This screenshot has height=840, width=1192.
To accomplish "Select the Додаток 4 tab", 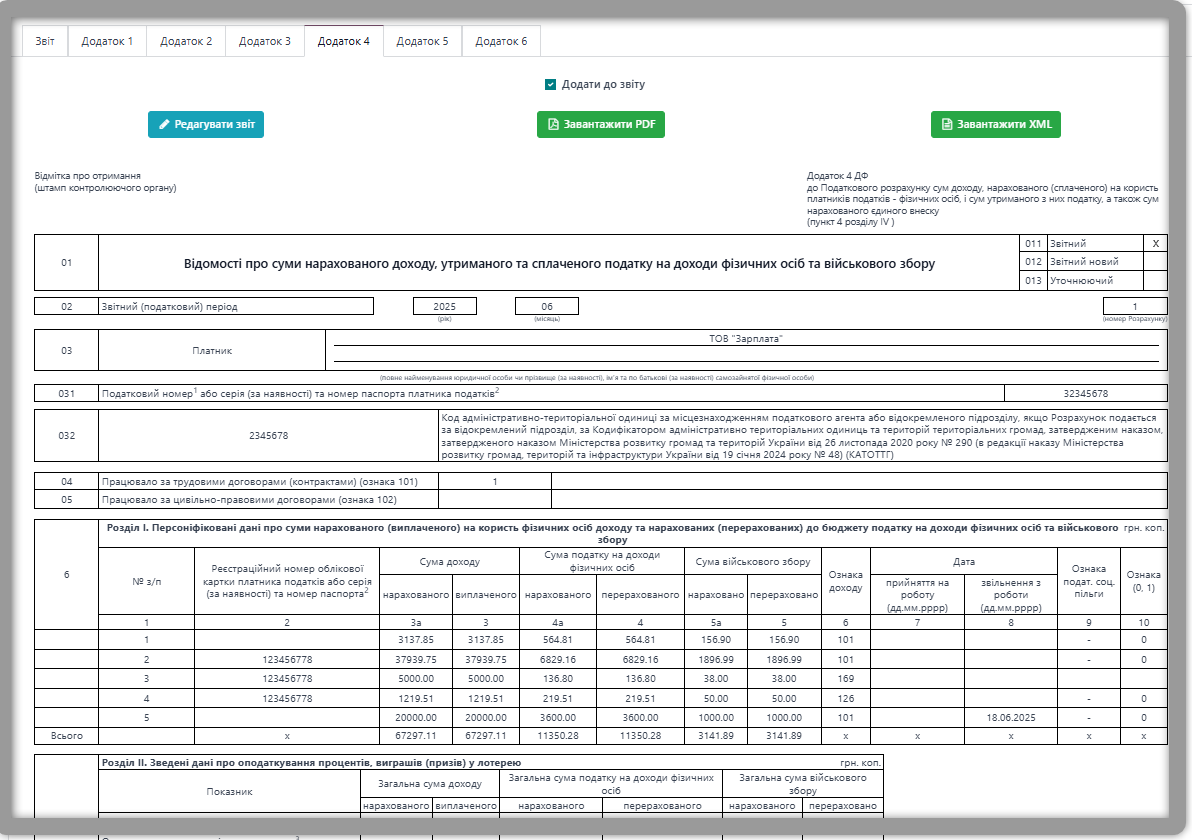I will pos(344,41).
